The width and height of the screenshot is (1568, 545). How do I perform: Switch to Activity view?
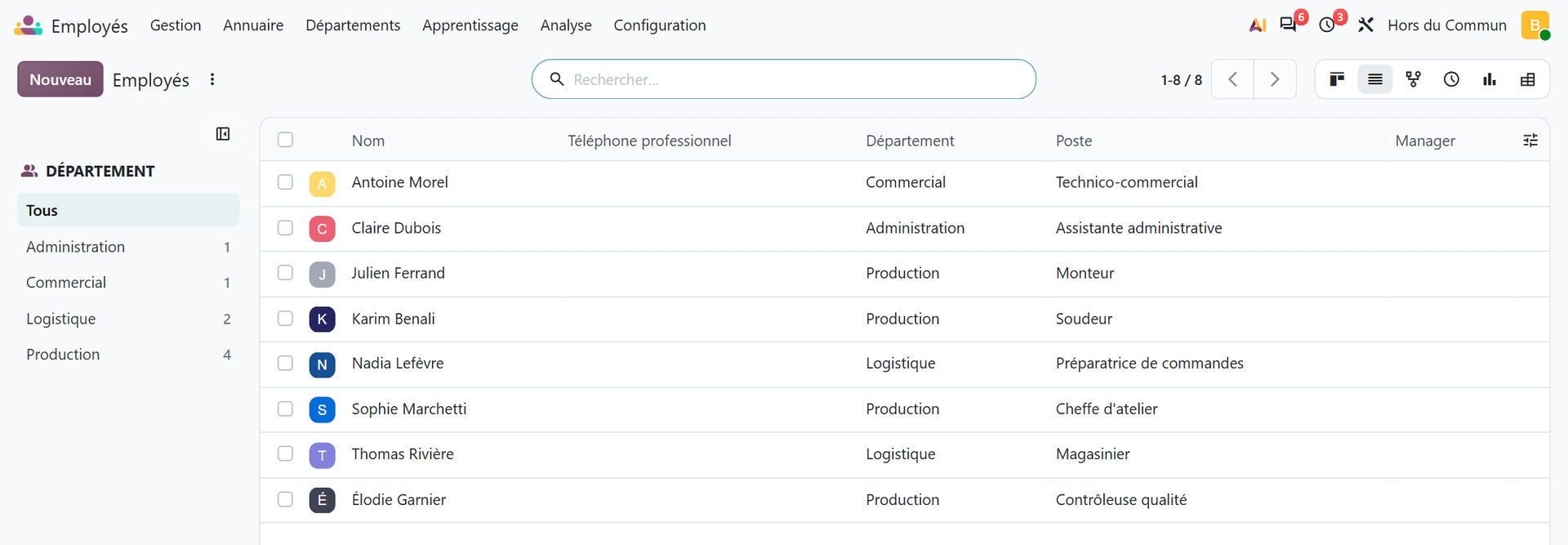[1451, 79]
